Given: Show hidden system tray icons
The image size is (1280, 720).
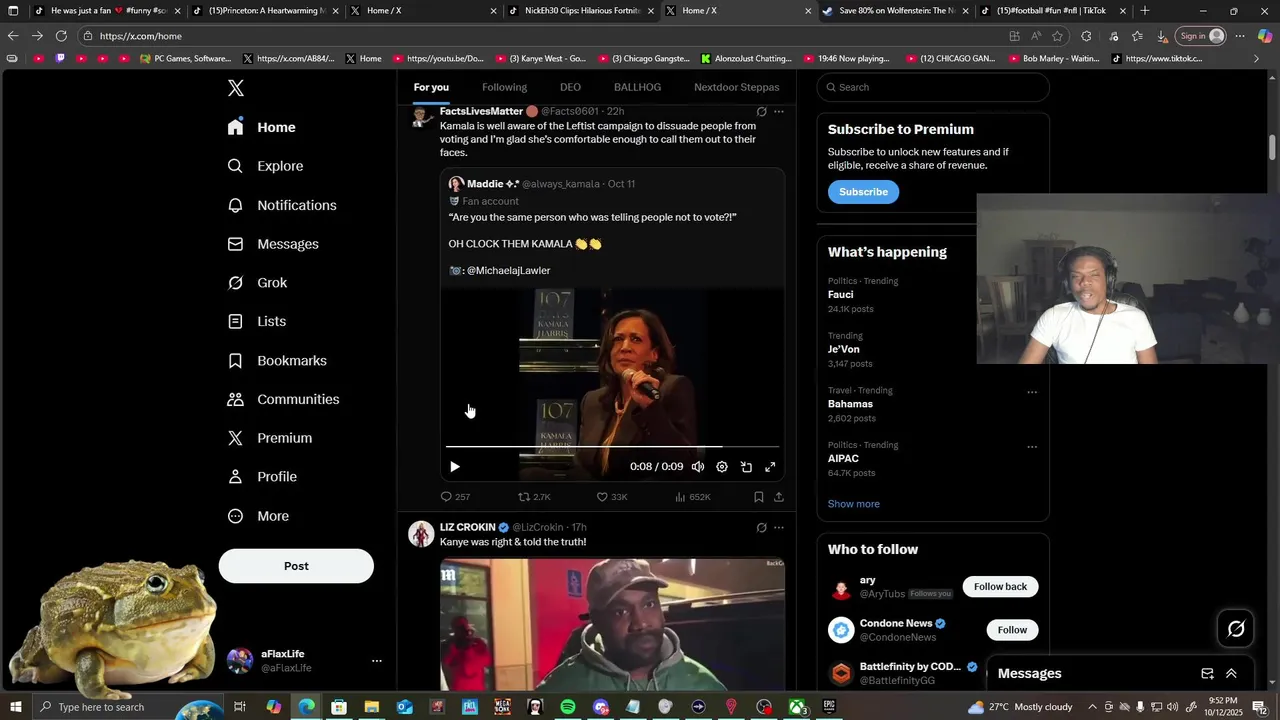Looking at the screenshot, I should point(1092,707).
